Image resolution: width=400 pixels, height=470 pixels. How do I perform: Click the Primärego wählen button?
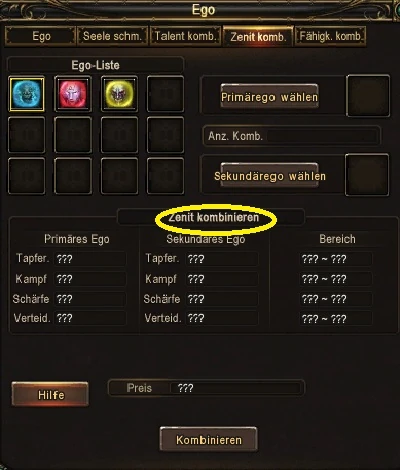coord(269,96)
